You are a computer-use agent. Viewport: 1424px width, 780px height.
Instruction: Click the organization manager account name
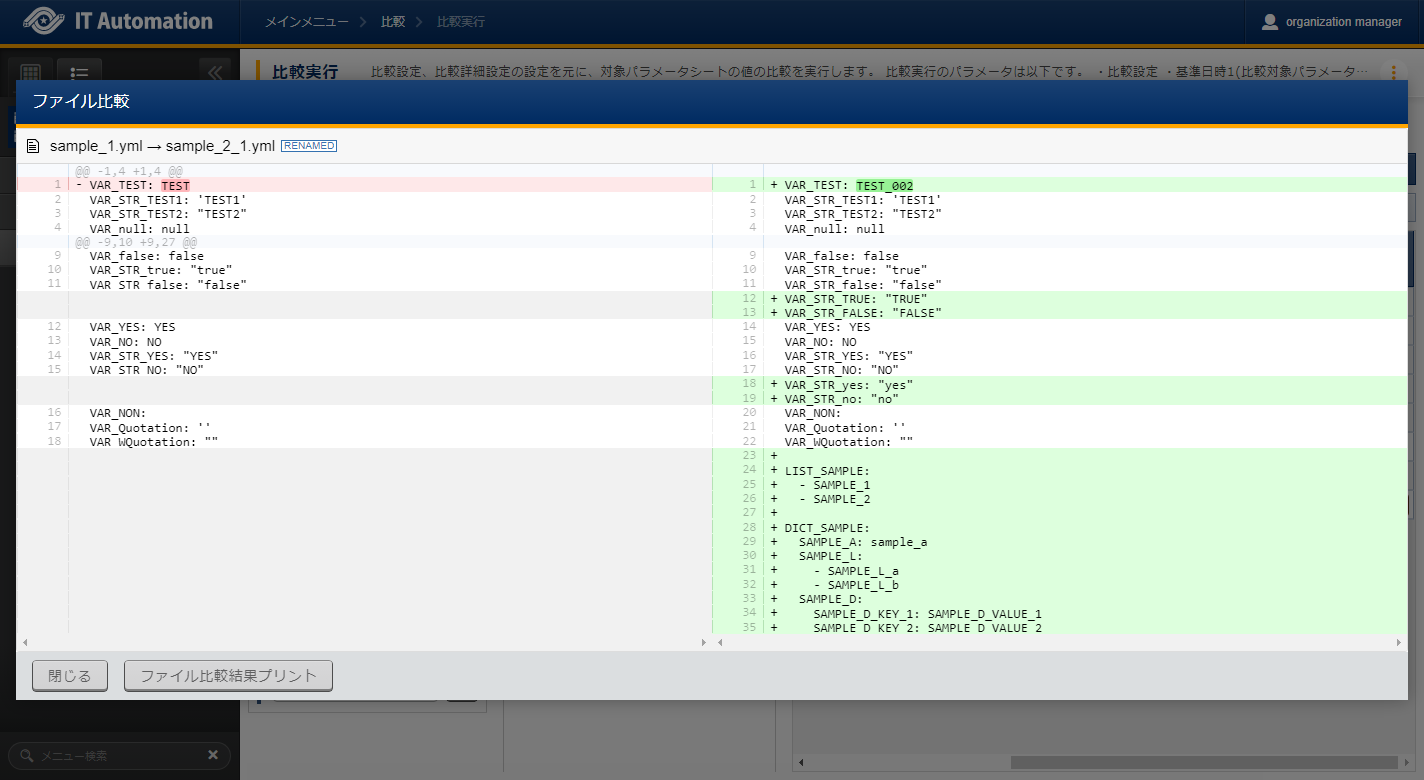1343,22
